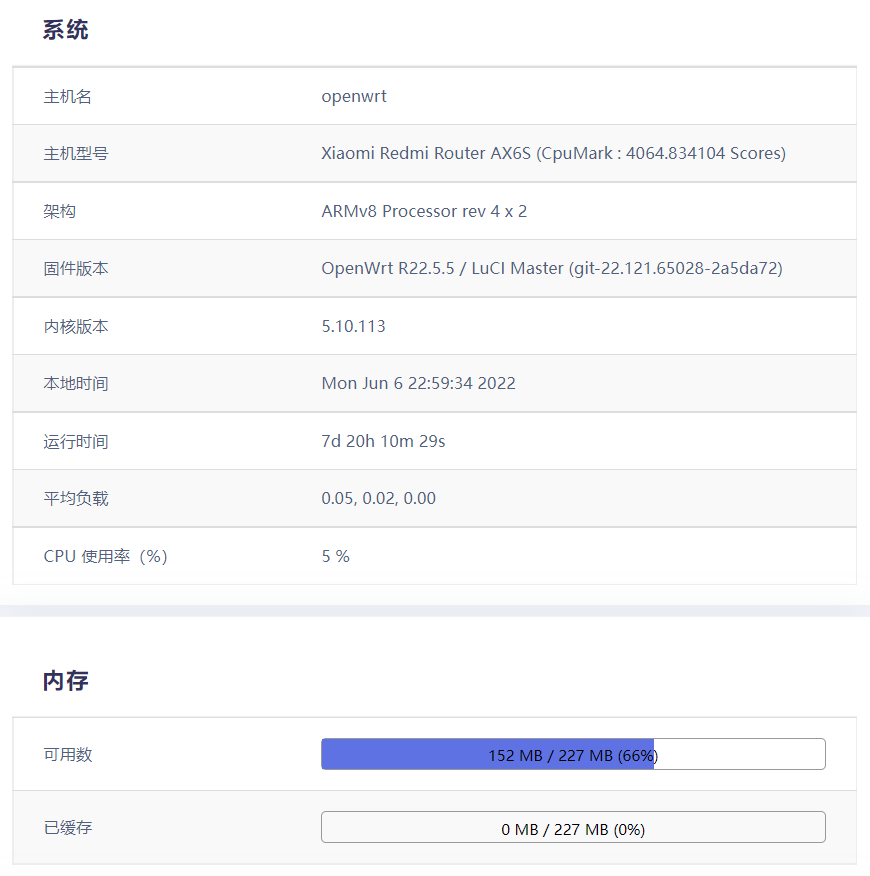The height and width of the screenshot is (876, 870).
Task: Select the local time value "Mon Jun 6 22:59:34 2022"
Action: [418, 383]
